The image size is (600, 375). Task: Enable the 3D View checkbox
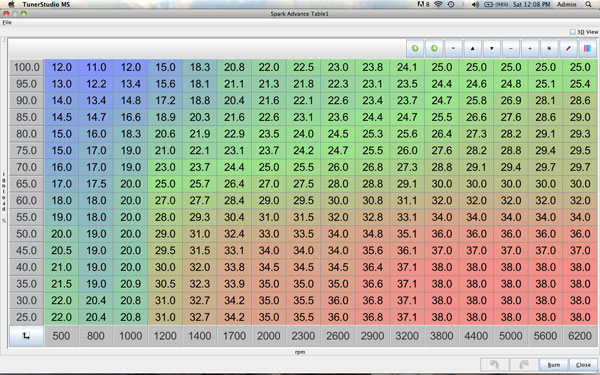(x=573, y=32)
